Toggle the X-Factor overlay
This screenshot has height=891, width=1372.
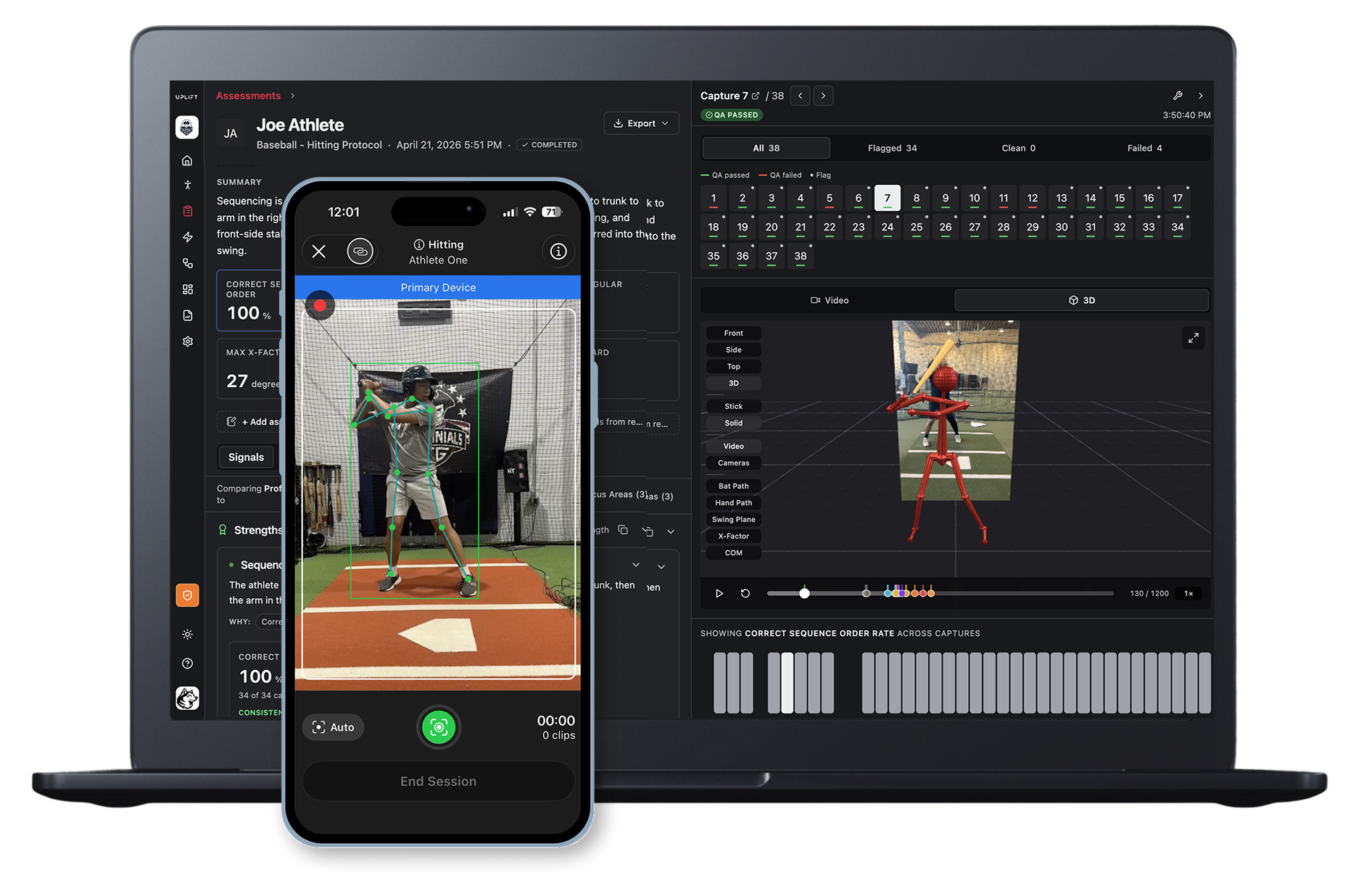(734, 536)
